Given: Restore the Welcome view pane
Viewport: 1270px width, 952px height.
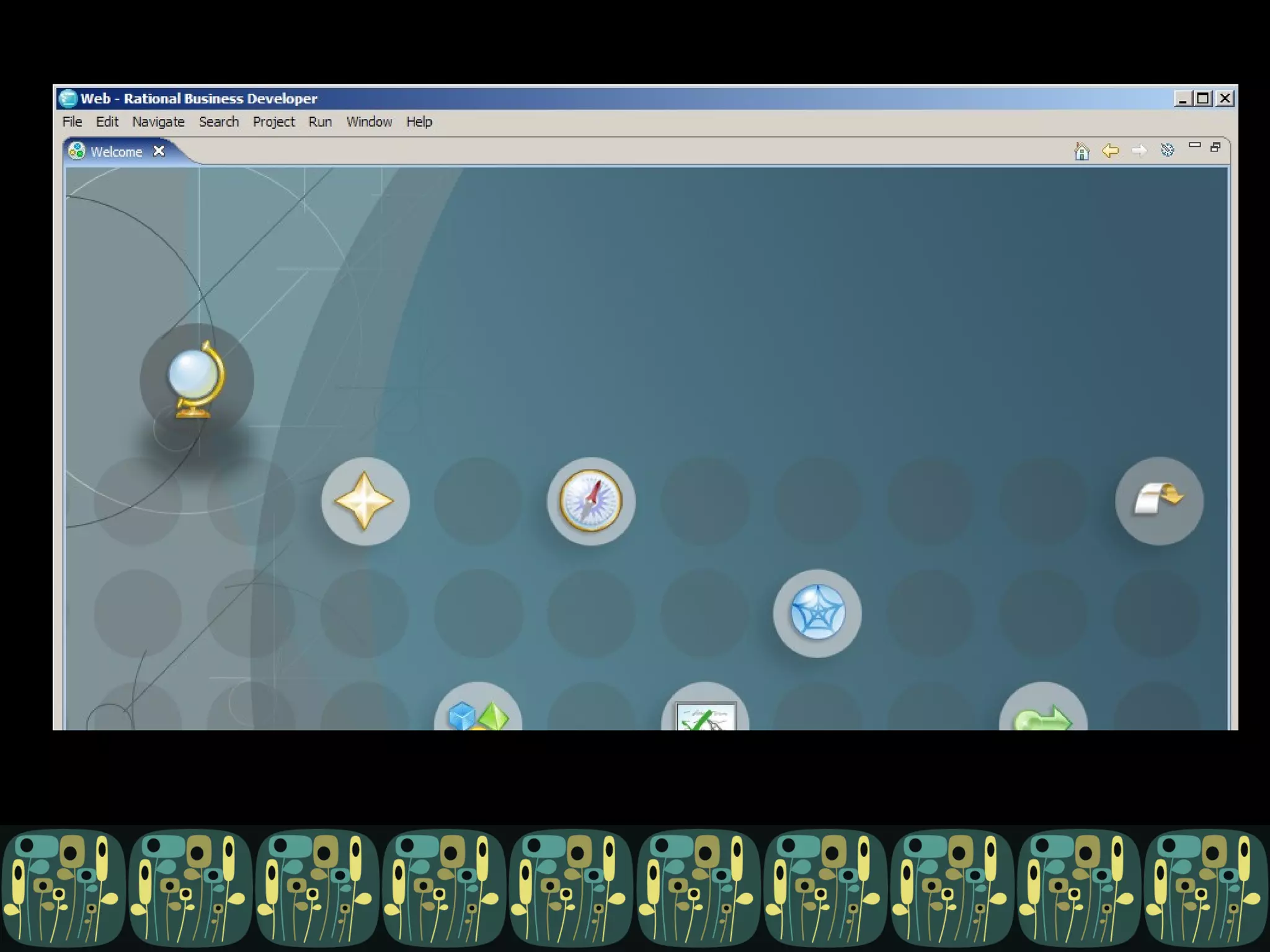Looking at the screenshot, I should [1215, 147].
